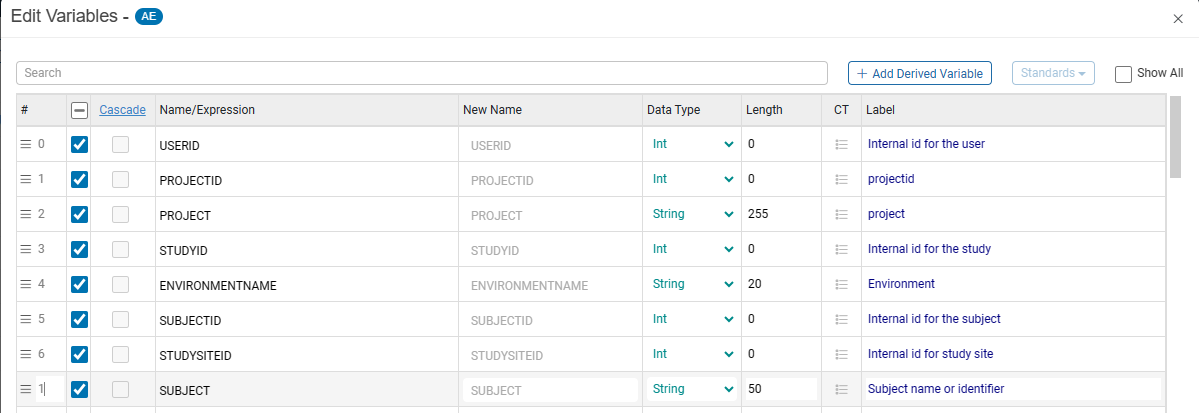1199x413 pixels.
Task: Edit the order number field for SUBJECT row
Action: pos(49,389)
